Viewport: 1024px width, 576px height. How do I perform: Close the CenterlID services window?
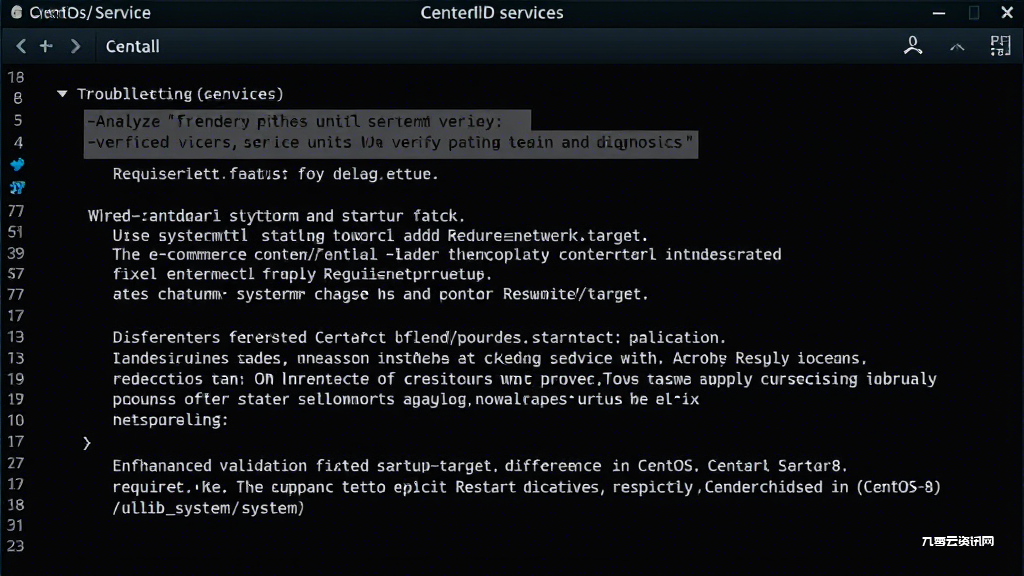click(x=1007, y=12)
